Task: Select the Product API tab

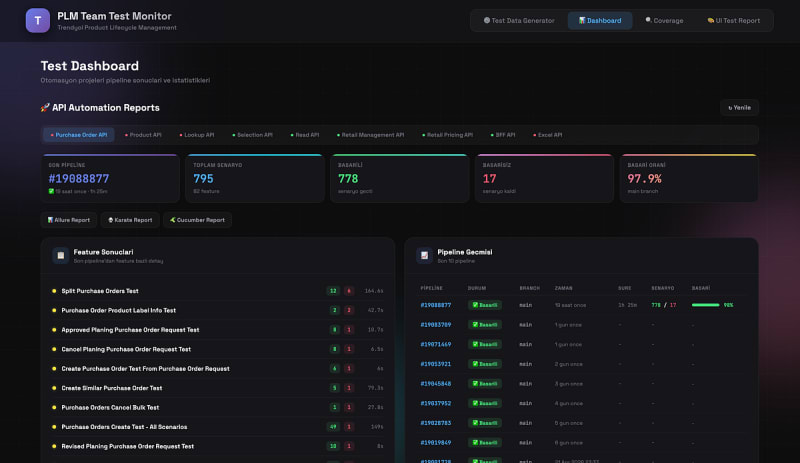Action: click(143, 135)
